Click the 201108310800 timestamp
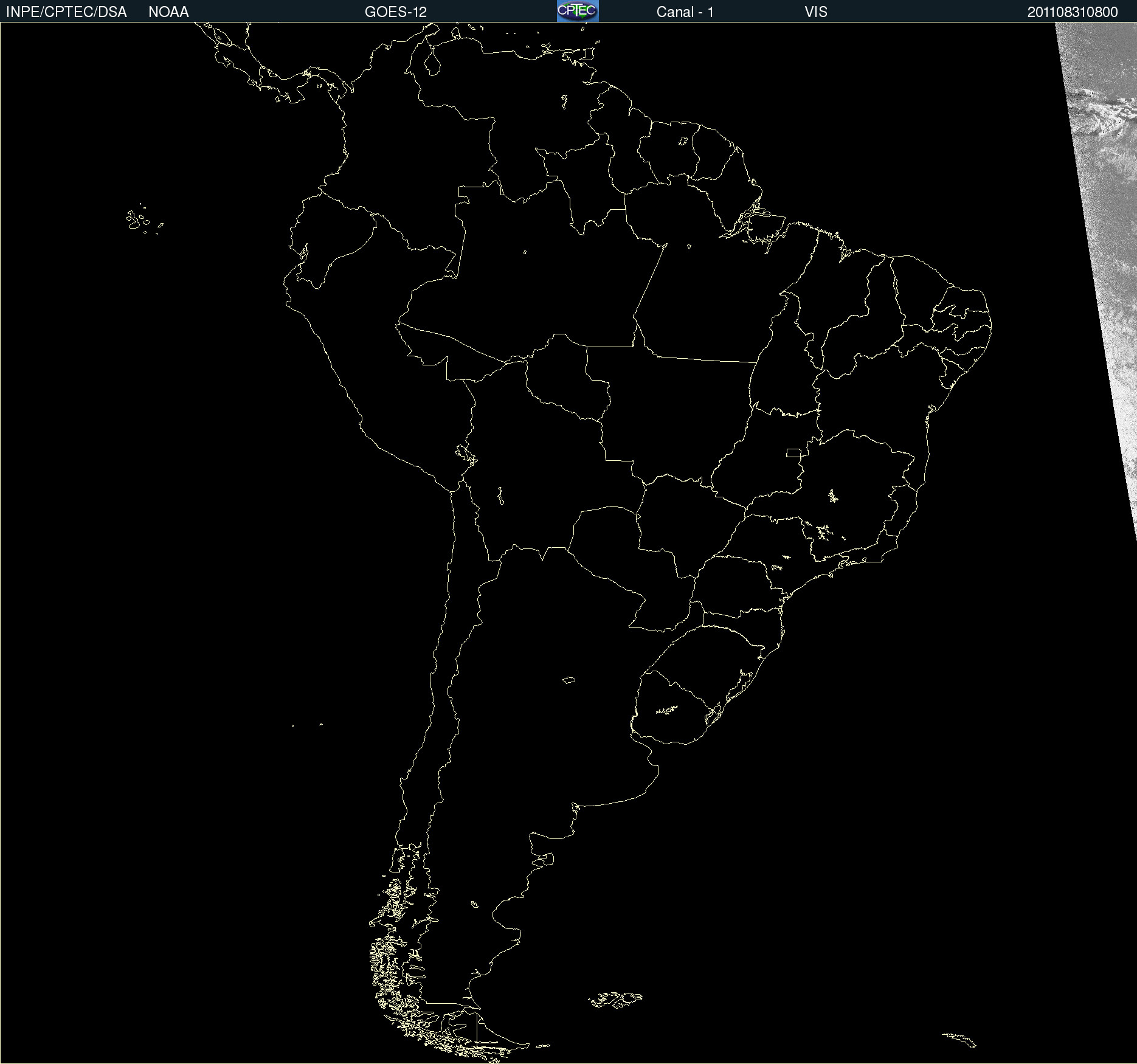 pyautogui.click(x=1072, y=12)
